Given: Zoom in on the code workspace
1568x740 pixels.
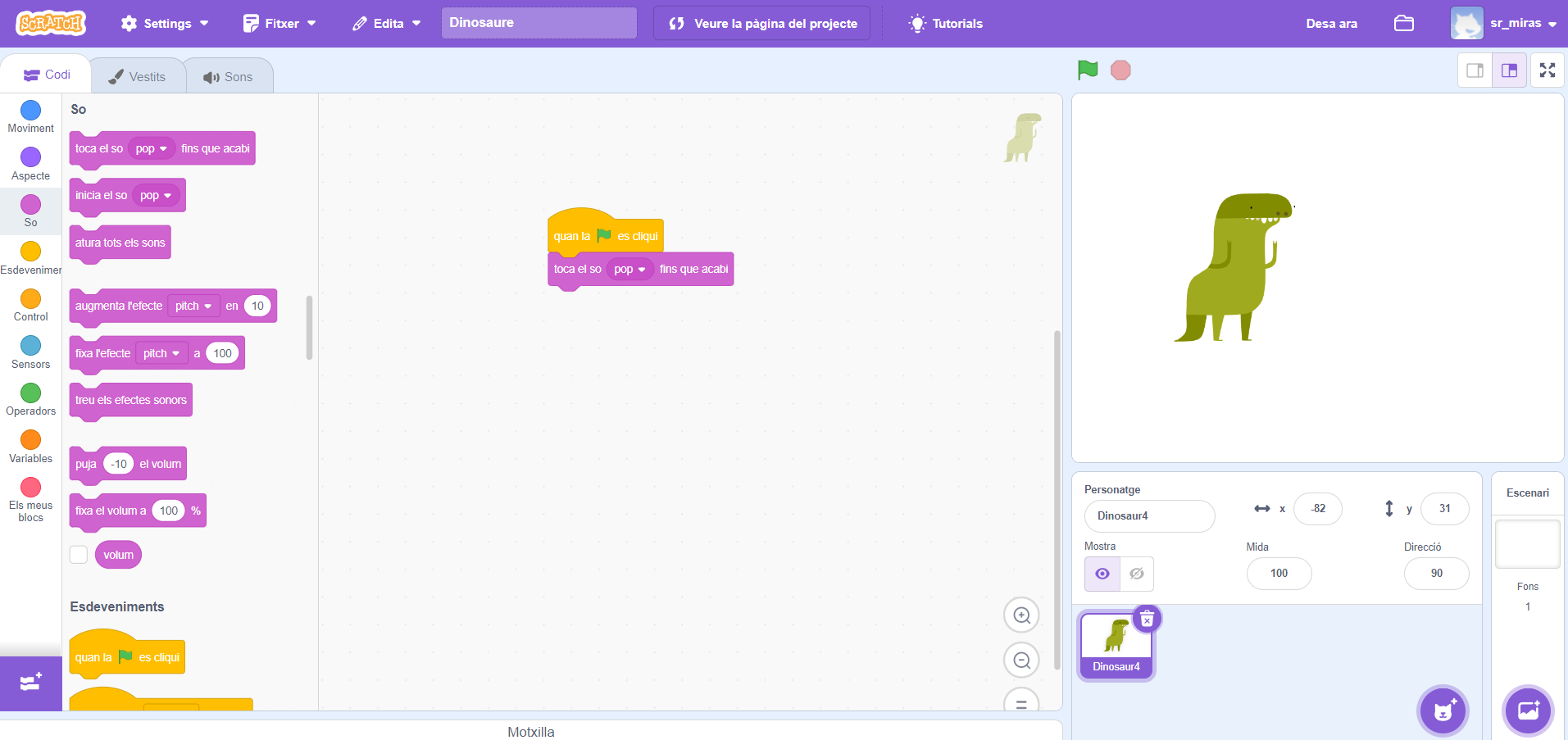Looking at the screenshot, I should coord(1021,615).
